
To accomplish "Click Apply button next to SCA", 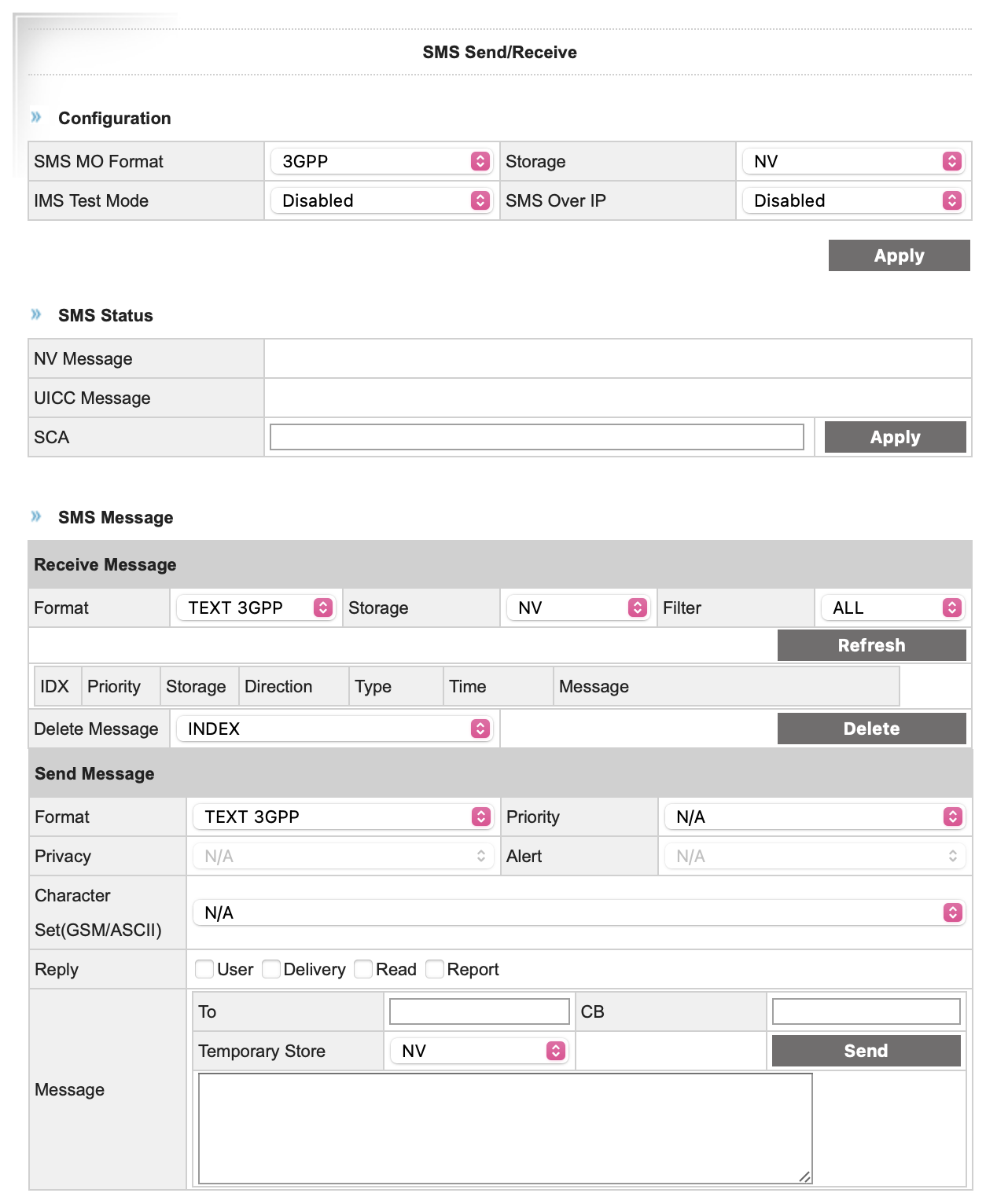I will point(895,437).
